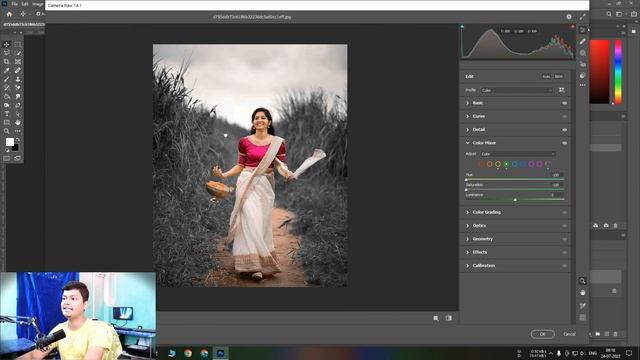Select the Frame tool

(18, 62)
